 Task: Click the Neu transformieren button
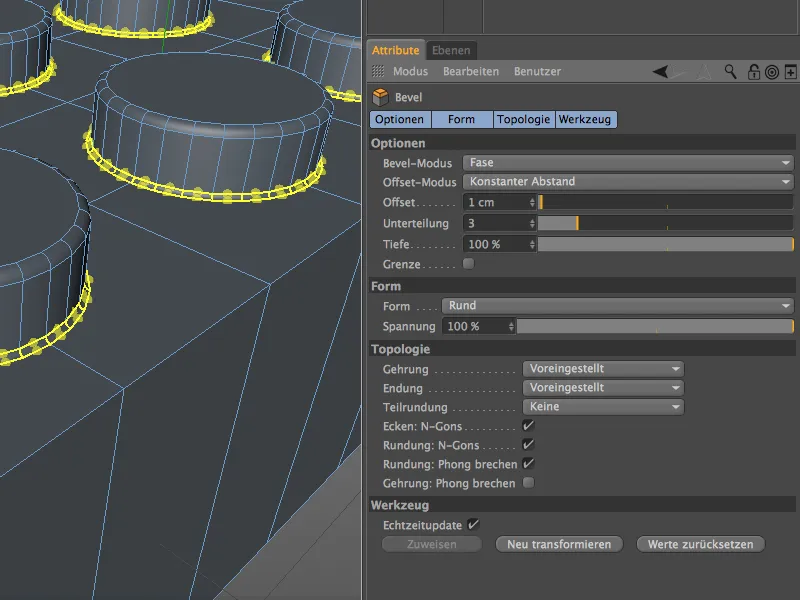[559, 544]
